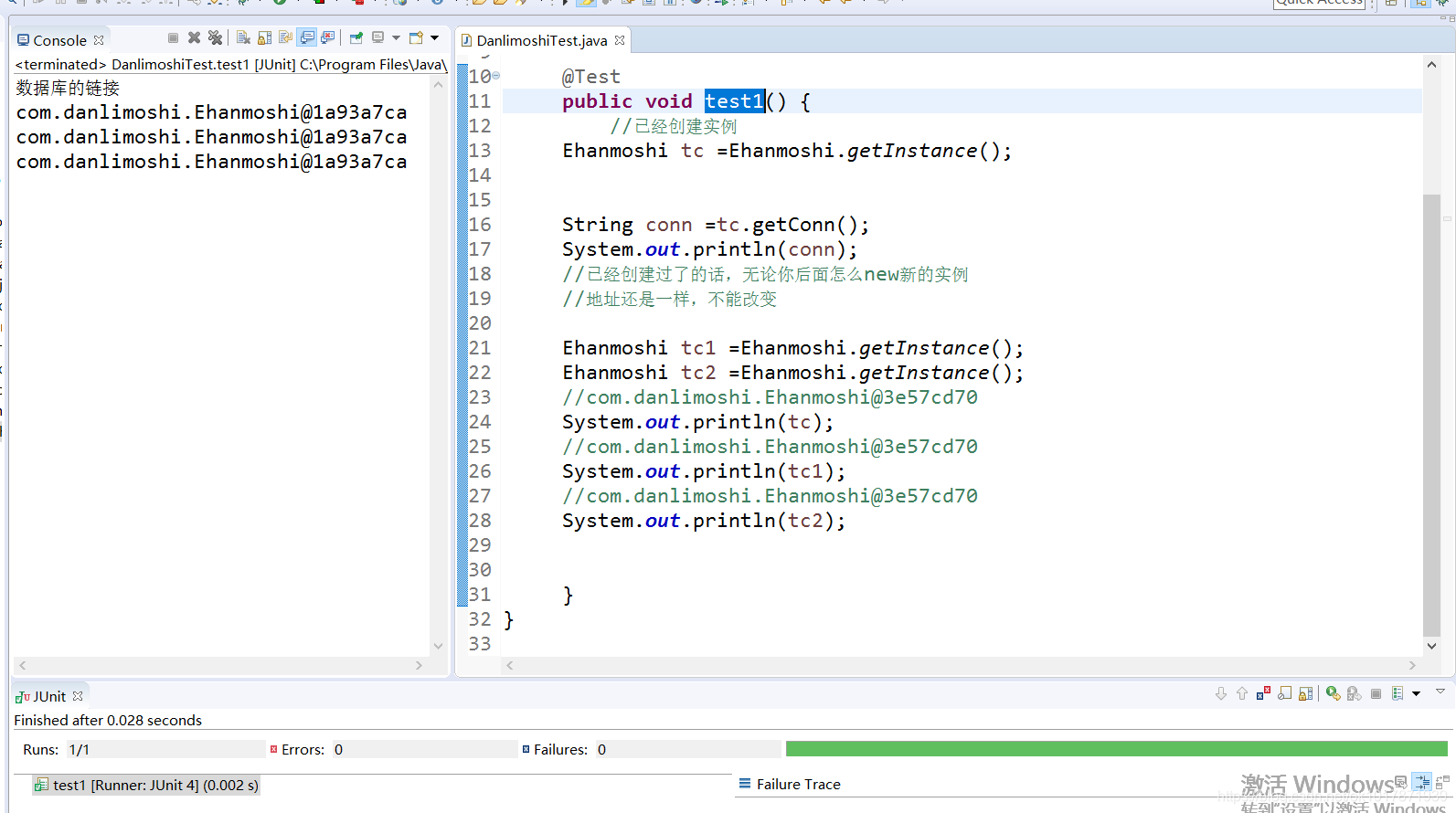Click console output line 数据库的链接
This screenshot has height=813, width=1456.
[x=68, y=88]
